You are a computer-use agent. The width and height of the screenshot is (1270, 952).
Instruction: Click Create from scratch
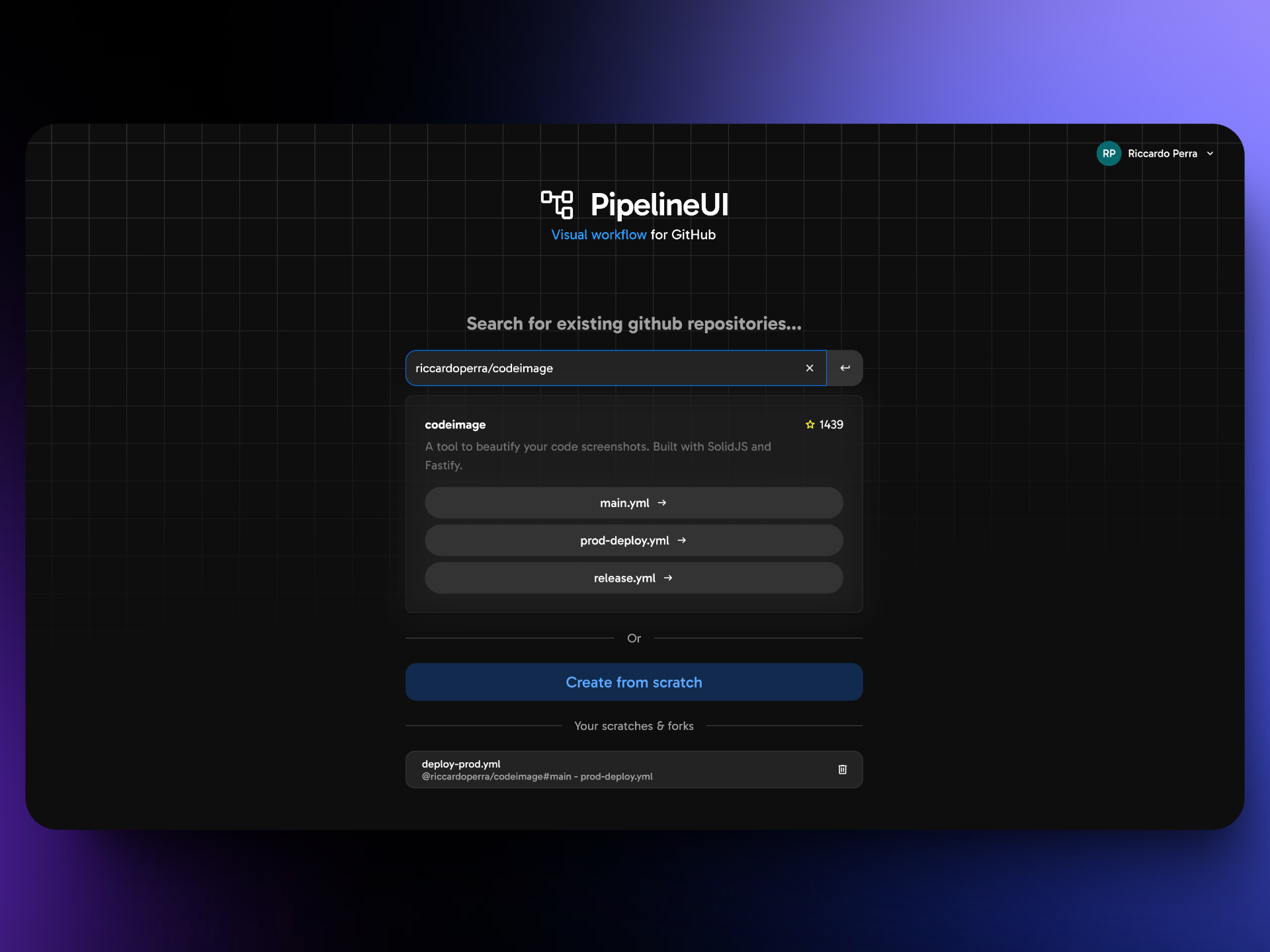634,682
